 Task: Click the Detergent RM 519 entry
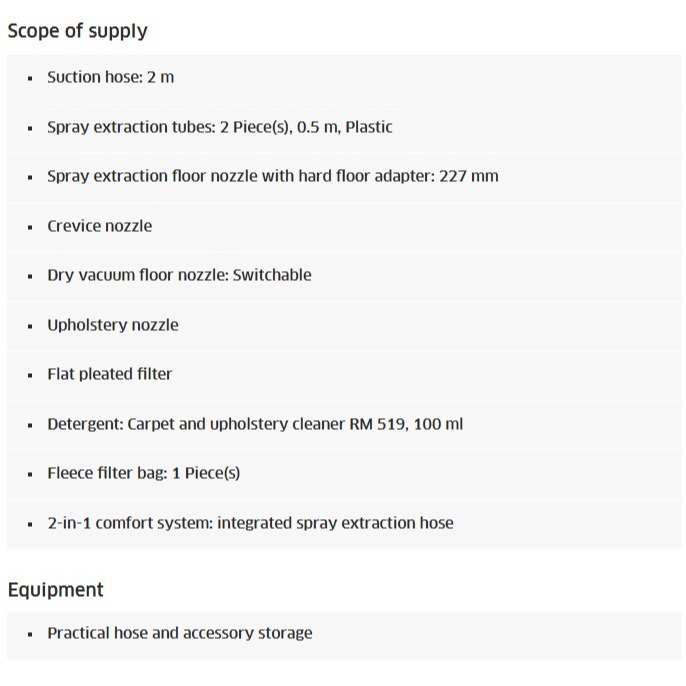(254, 424)
